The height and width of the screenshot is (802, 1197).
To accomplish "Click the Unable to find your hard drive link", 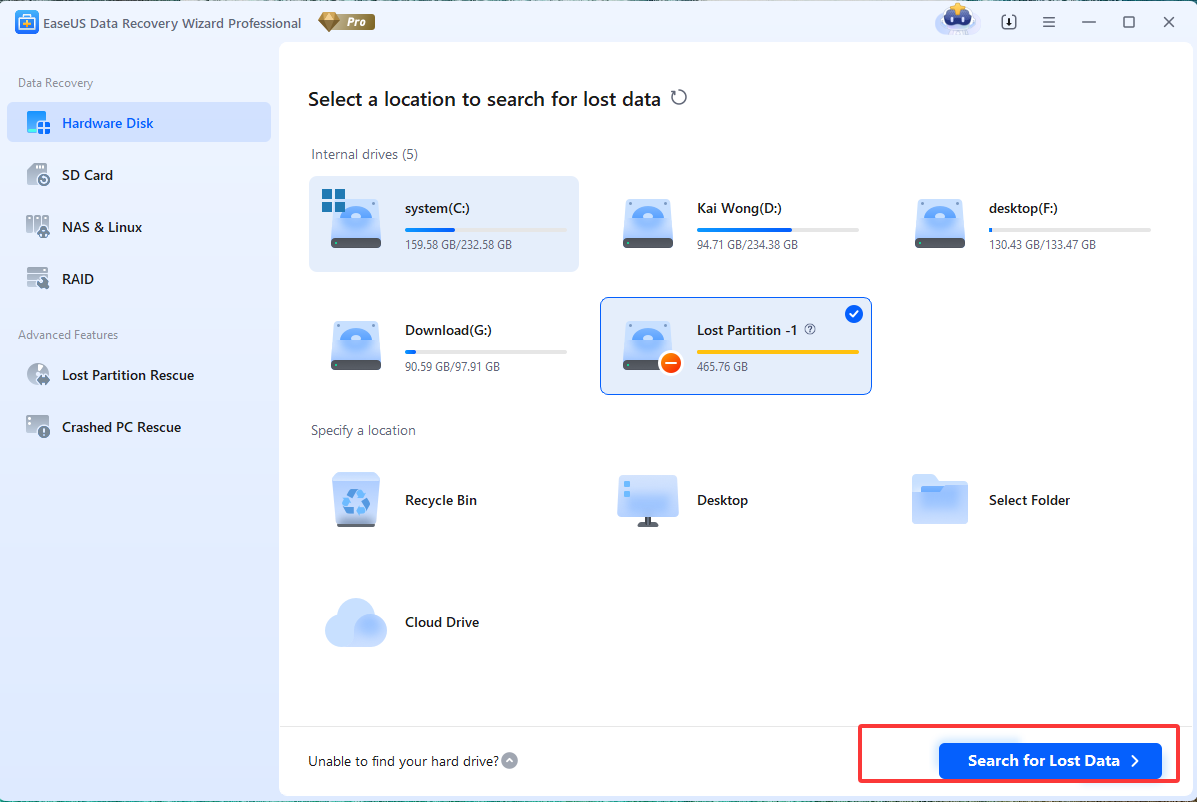I will click(402, 761).
